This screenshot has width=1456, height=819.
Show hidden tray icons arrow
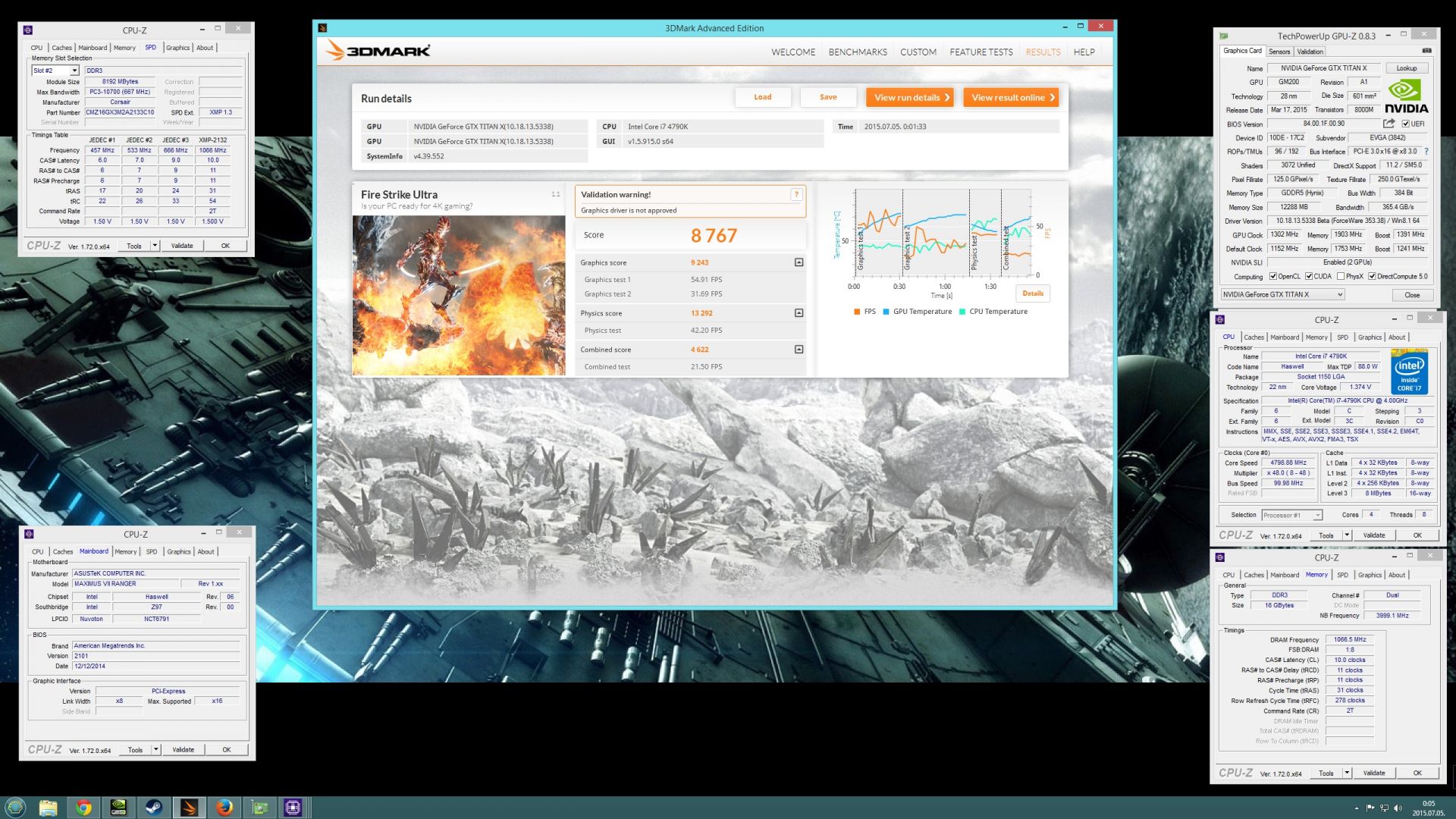pyautogui.click(x=1357, y=808)
